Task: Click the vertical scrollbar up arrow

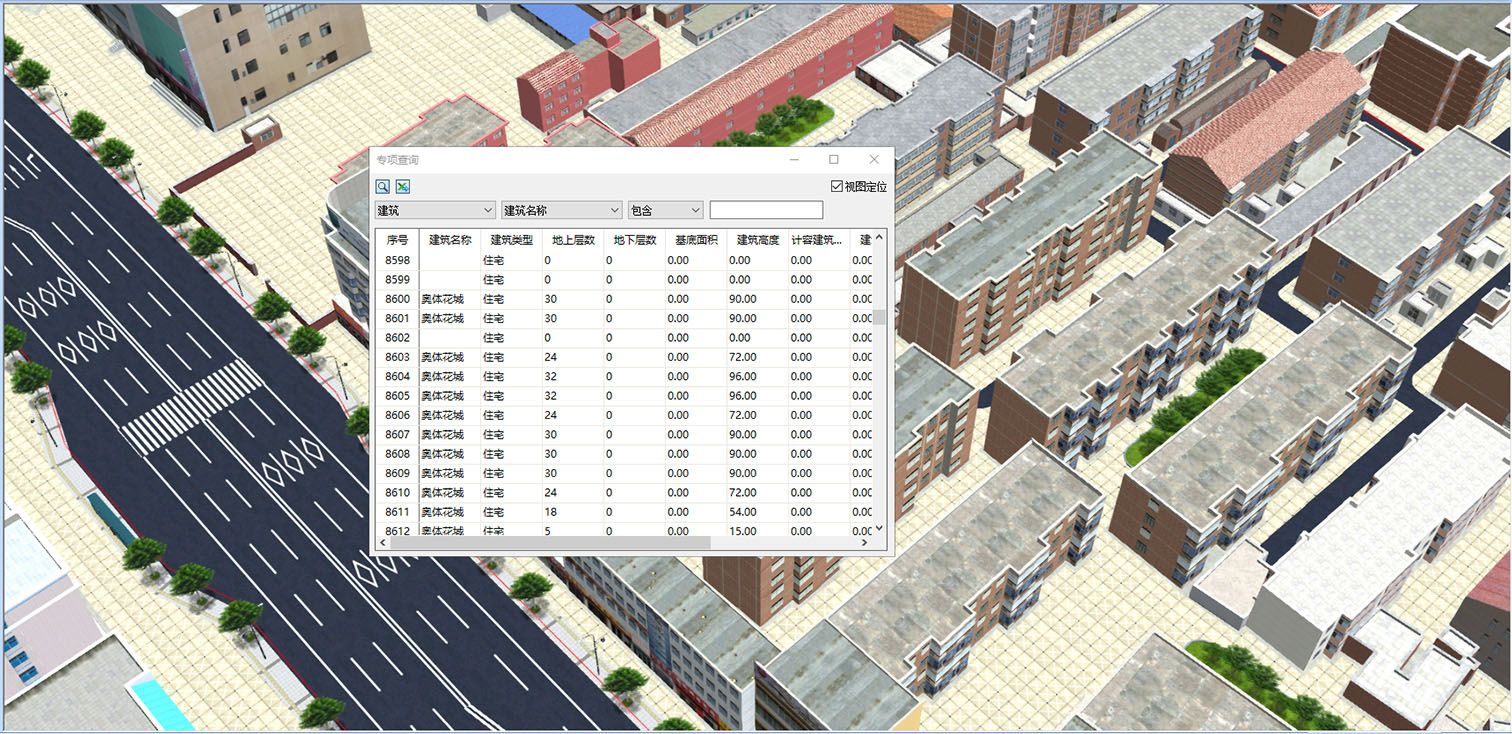Action: [879, 237]
